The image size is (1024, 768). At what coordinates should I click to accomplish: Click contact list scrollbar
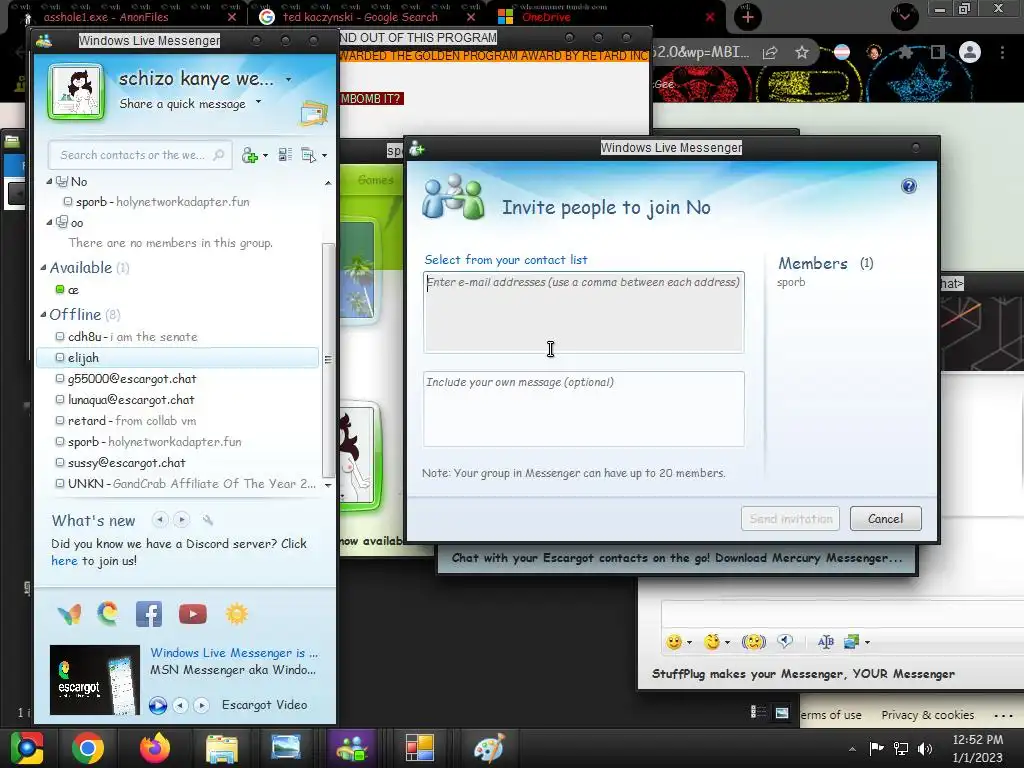(328, 359)
